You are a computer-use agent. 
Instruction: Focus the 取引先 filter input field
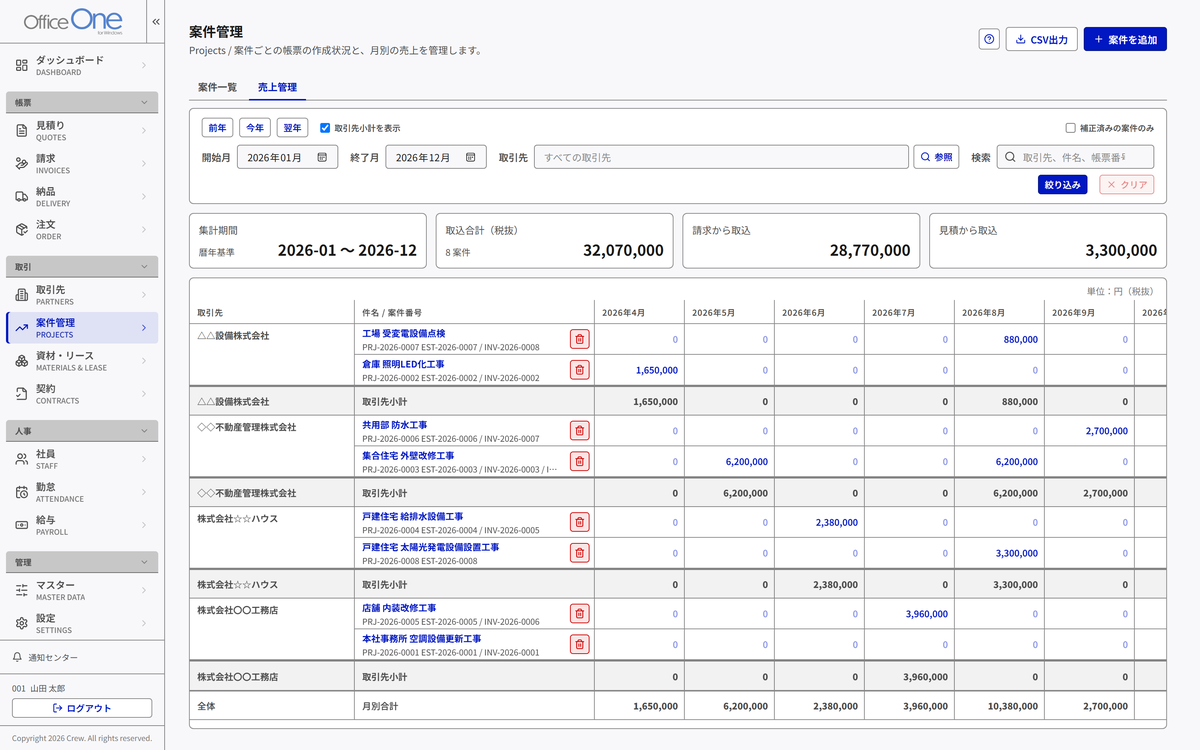coord(721,157)
